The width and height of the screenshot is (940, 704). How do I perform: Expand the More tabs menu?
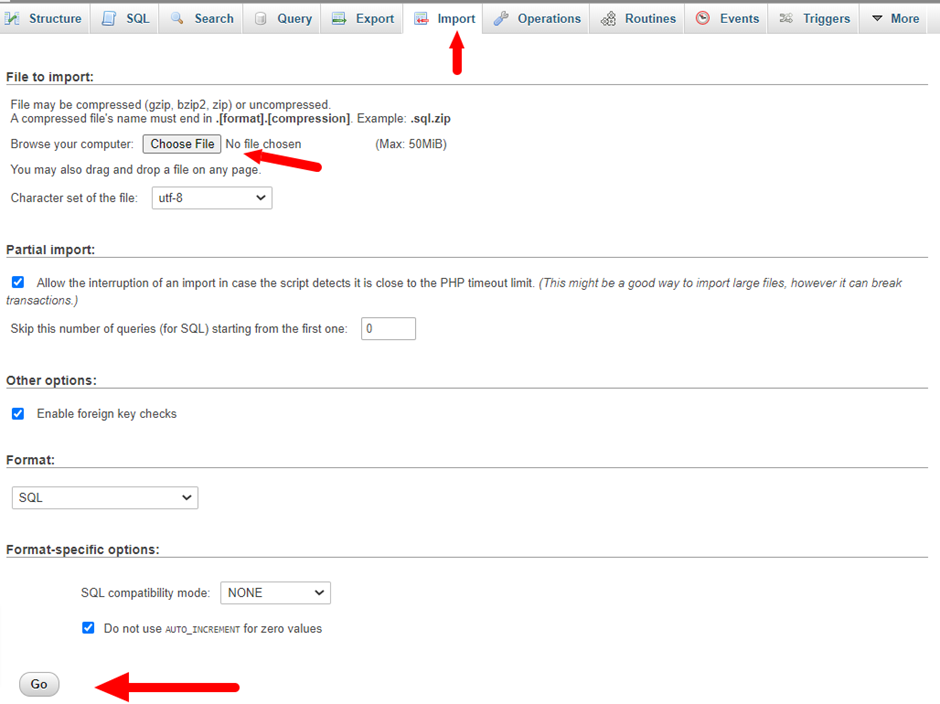coord(894,19)
